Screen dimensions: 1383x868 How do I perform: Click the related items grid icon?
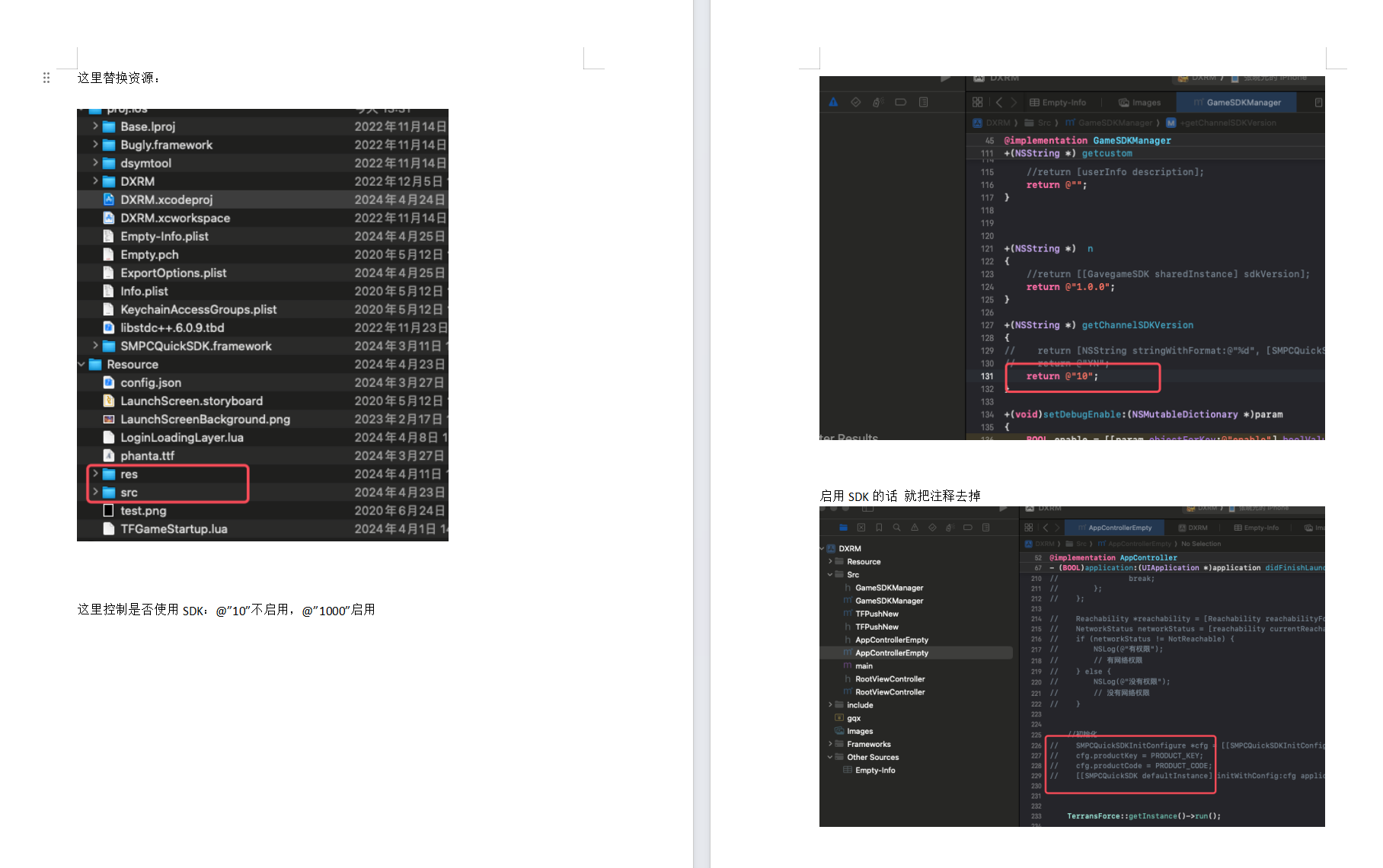coord(978,102)
